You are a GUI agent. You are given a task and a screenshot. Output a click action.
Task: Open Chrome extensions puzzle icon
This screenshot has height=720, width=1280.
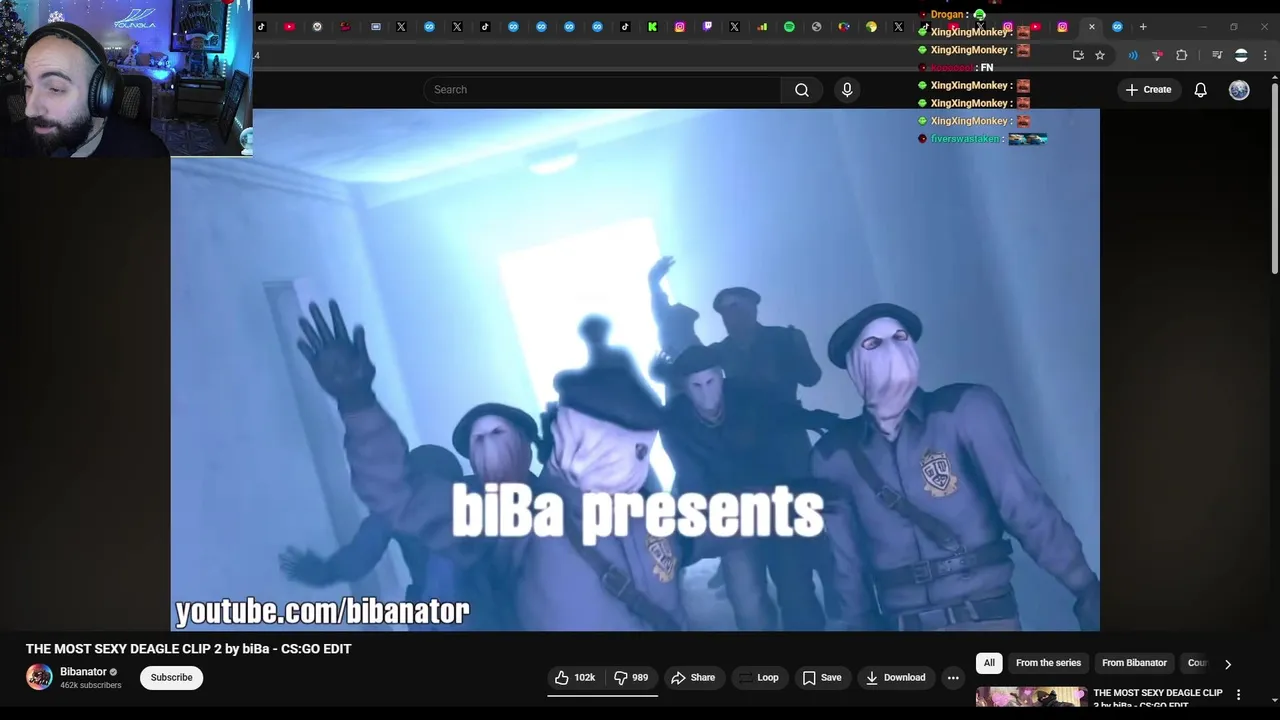click(x=1181, y=55)
